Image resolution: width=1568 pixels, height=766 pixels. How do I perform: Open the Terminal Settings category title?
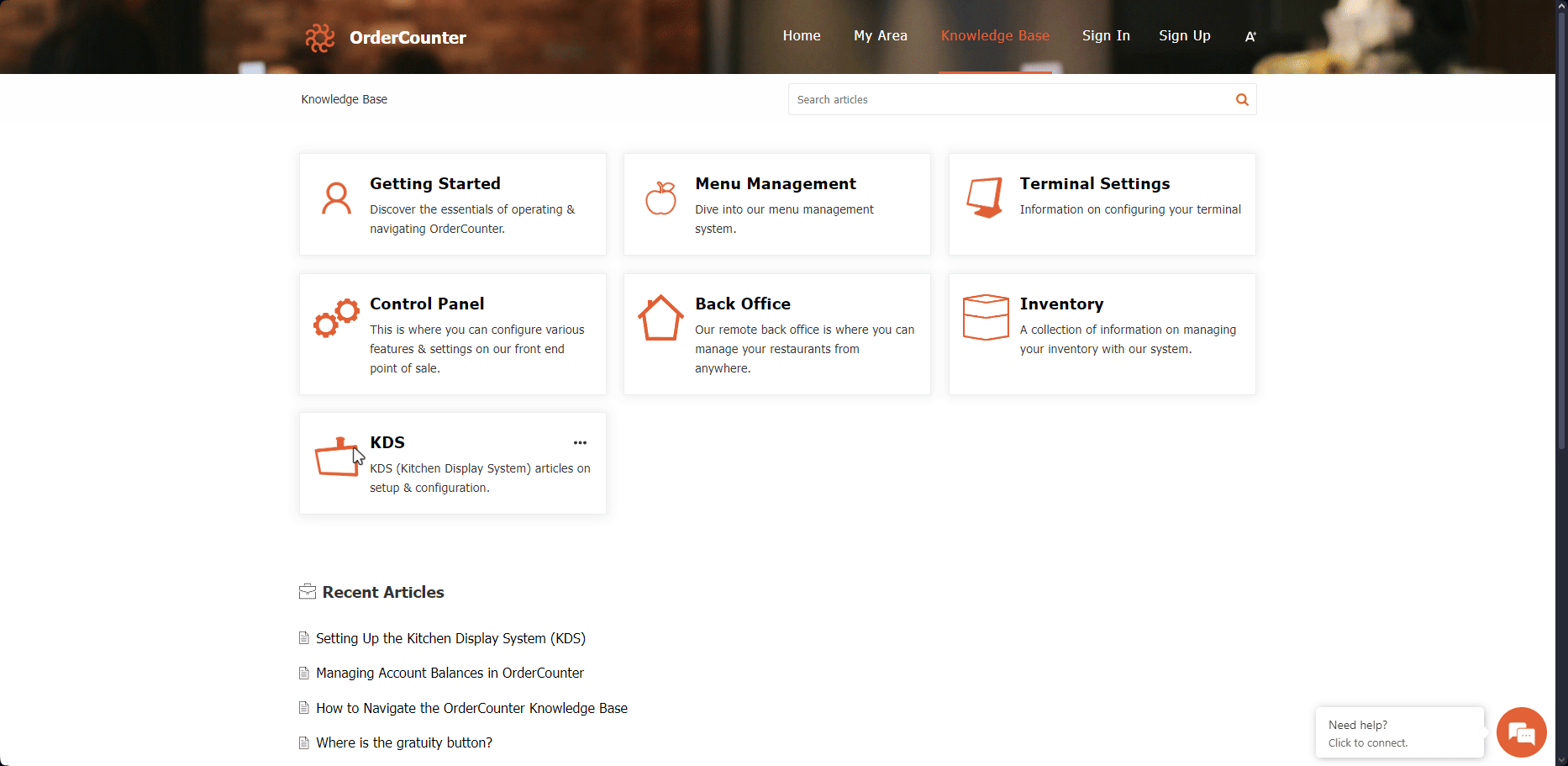[x=1095, y=183]
